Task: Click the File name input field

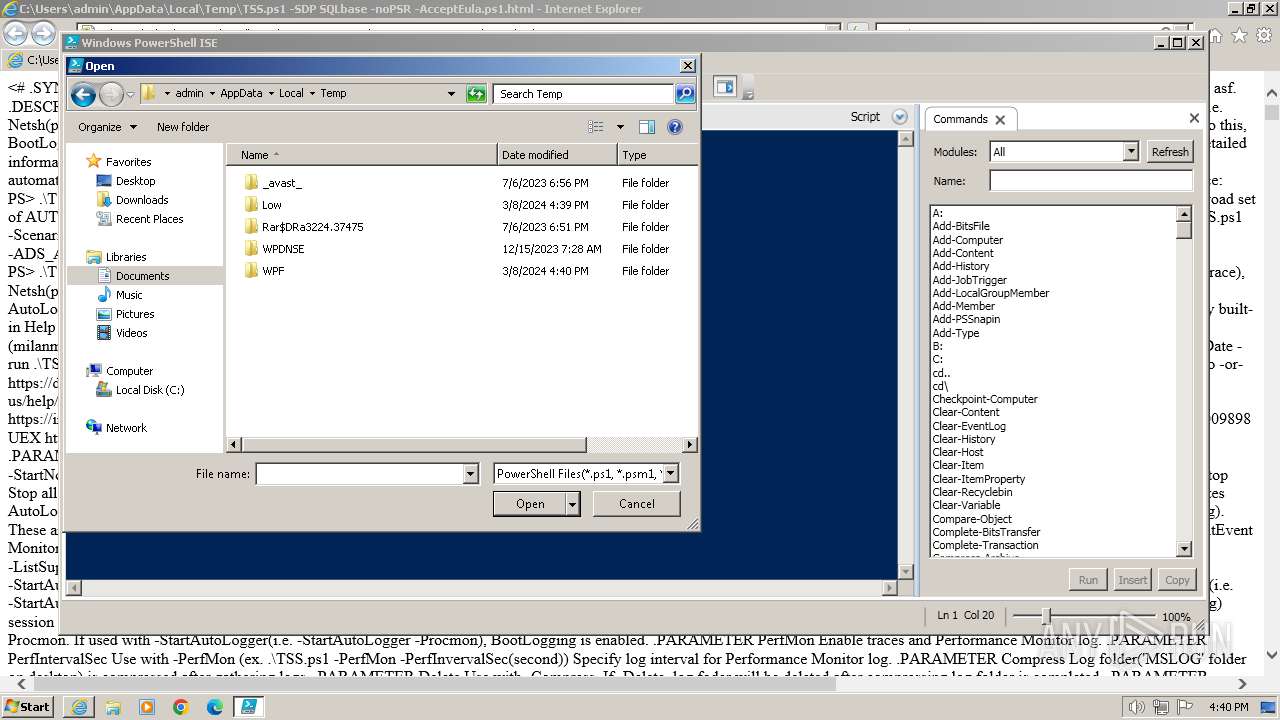Action: (x=360, y=474)
